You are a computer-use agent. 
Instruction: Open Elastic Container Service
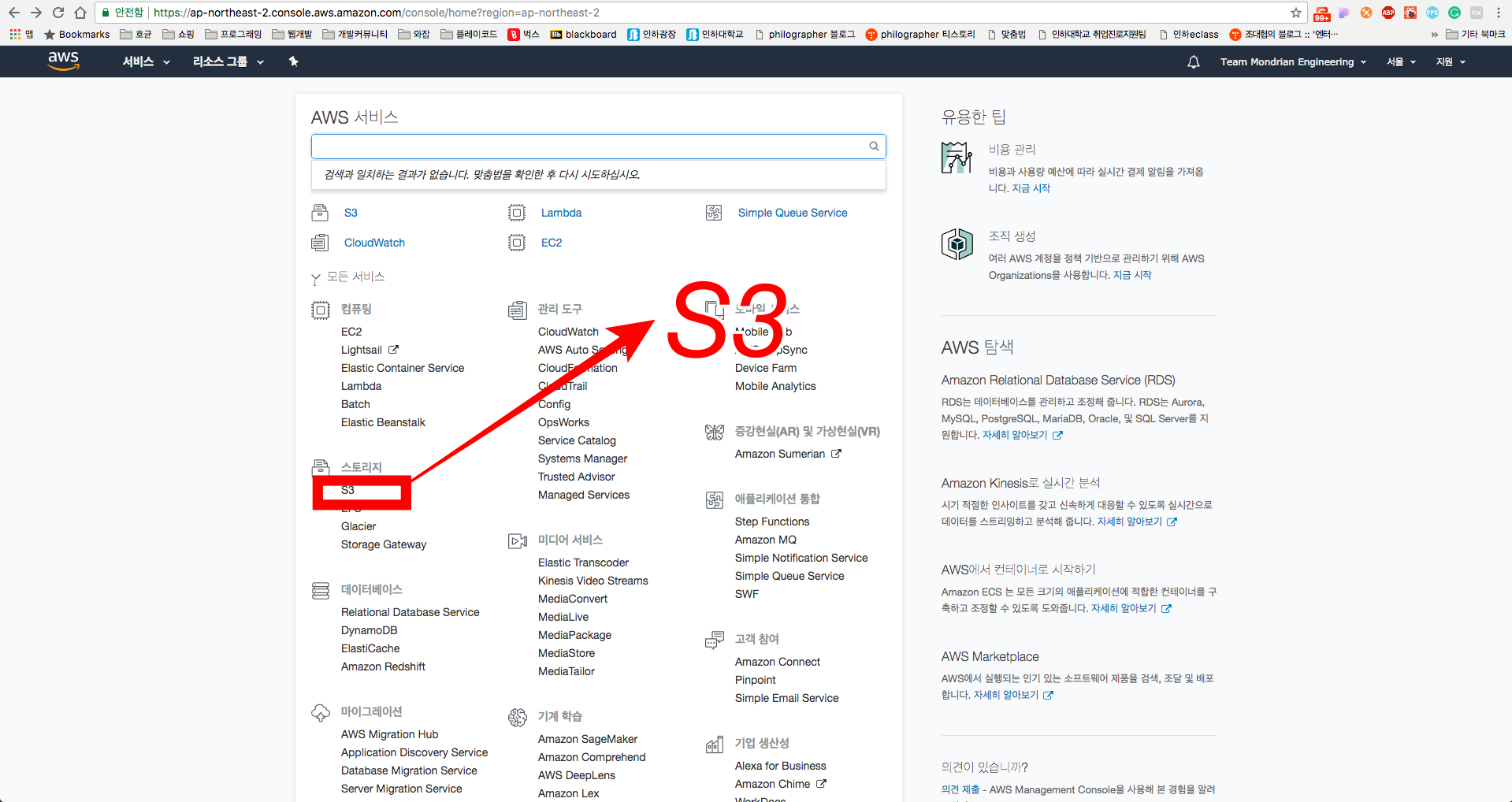(403, 368)
